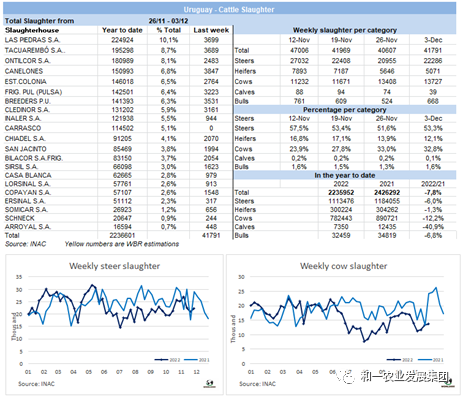Select the change value -7,8%
The width and height of the screenshot is (463, 397).
point(433,193)
